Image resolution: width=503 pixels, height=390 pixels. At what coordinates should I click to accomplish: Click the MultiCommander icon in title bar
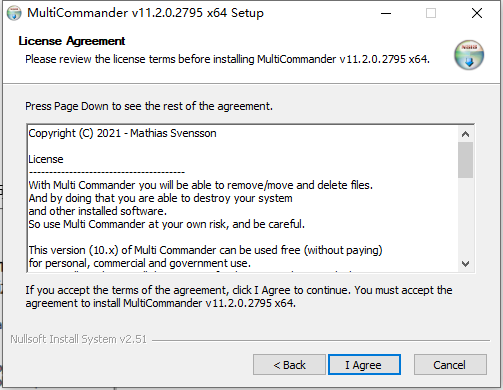(14, 13)
